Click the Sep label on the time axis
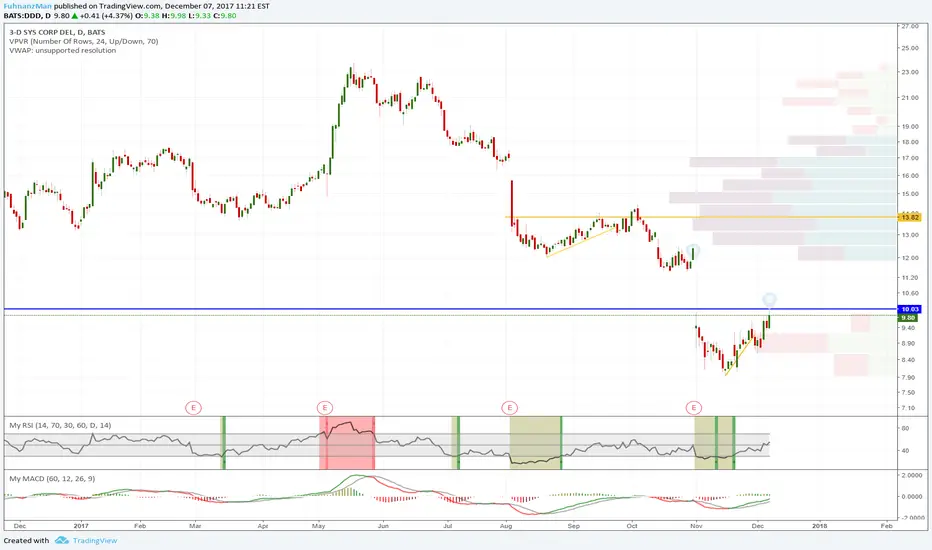Viewport: 932px width, 550px height. point(573,526)
